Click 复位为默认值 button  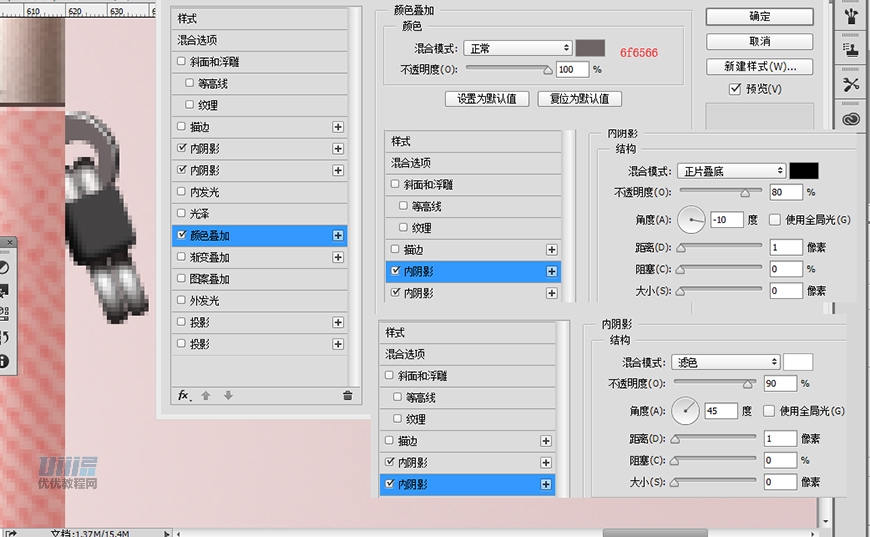click(579, 99)
